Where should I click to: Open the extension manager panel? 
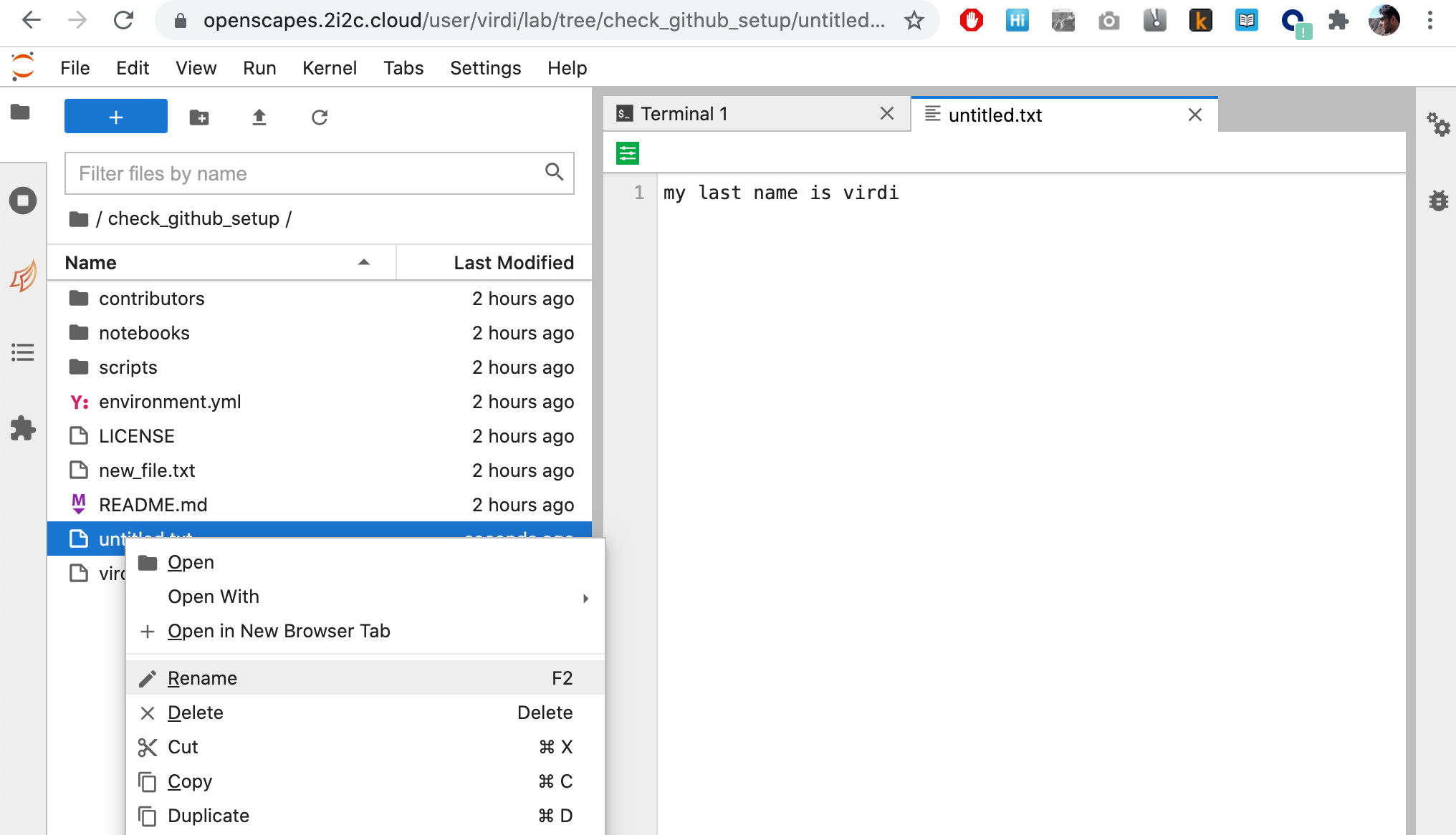21,429
